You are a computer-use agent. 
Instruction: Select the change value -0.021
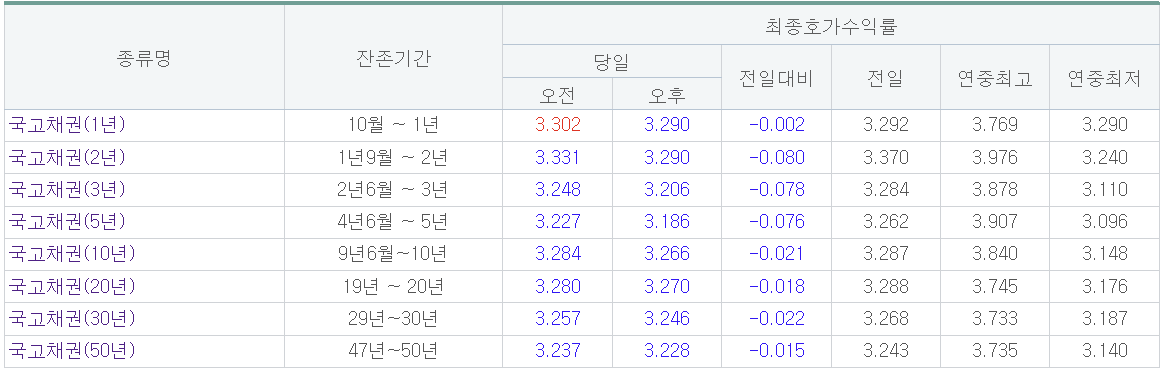tap(776, 254)
